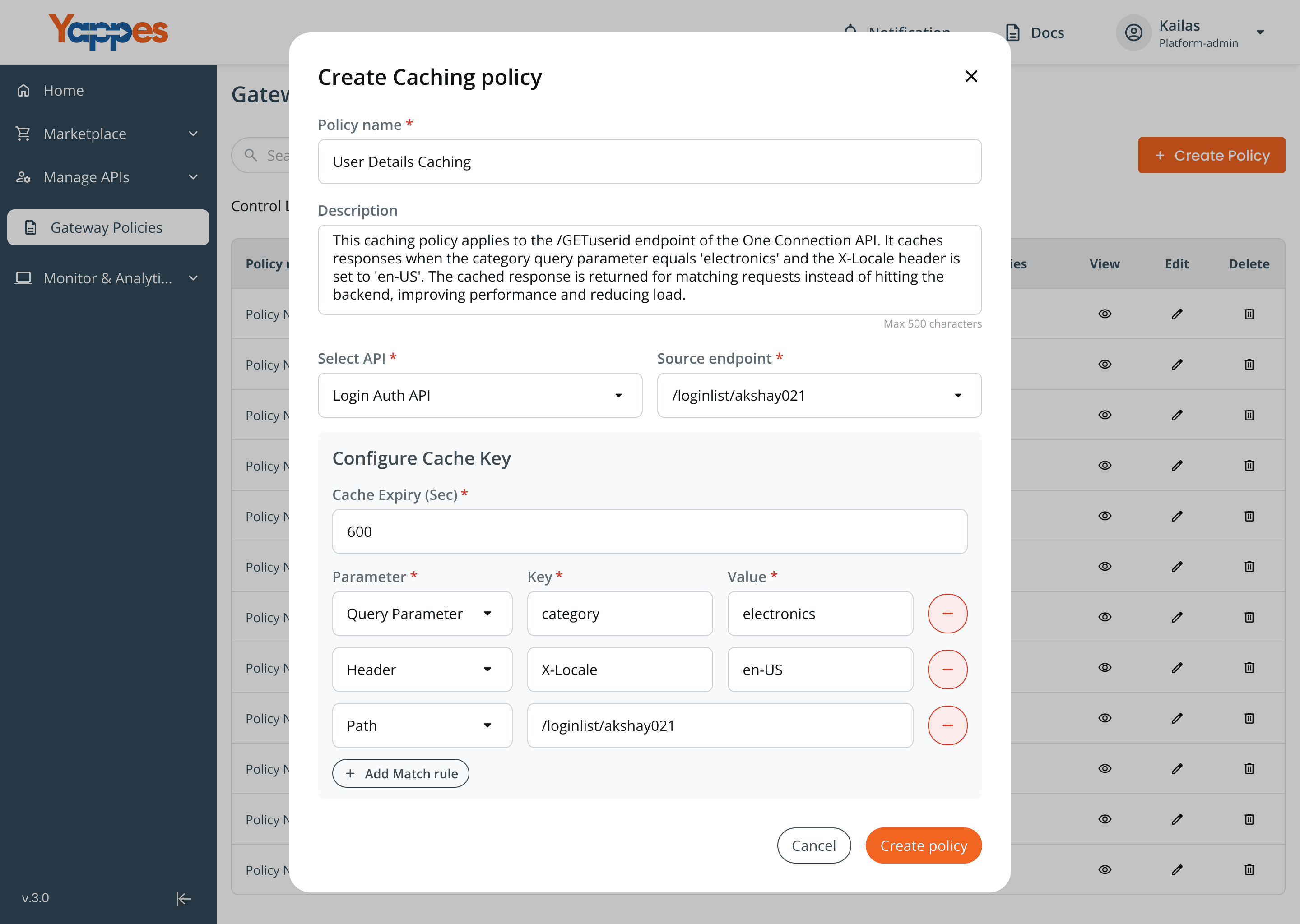The image size is (1300, 924).
Task: Click the electronics value field
Action: tap(820, 613)
